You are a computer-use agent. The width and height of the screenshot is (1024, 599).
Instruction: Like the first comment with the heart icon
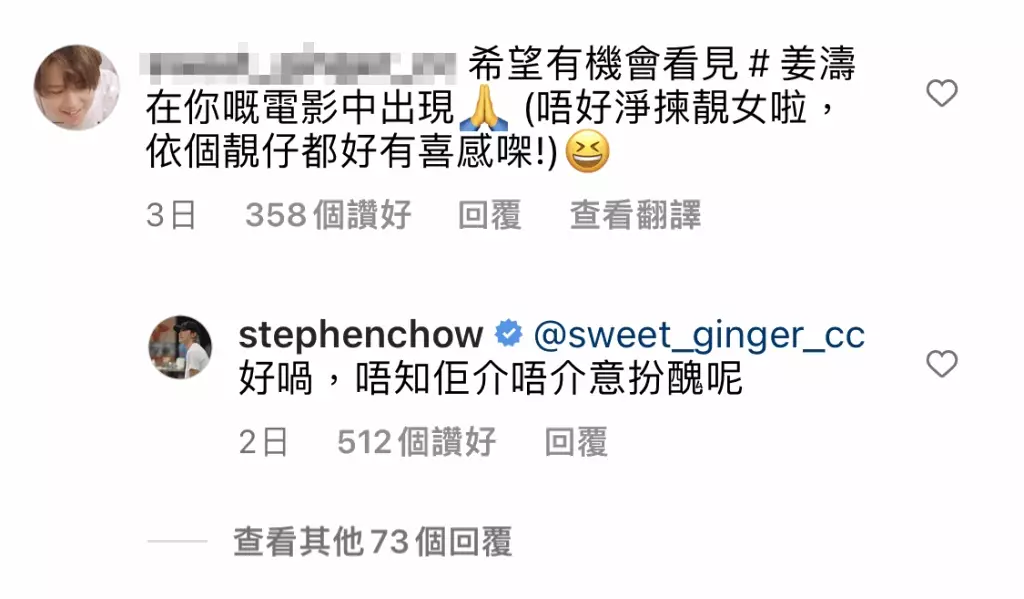click(942, 93)
